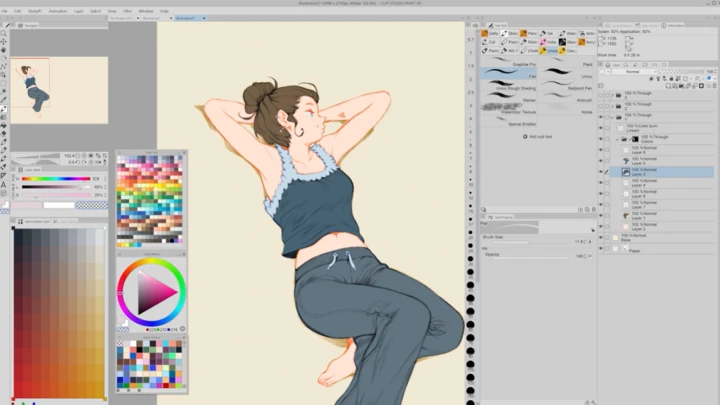Open the Normal blending mode dropdown
The height and width of the screenshot is (405, 720).
tap(635, 72)
